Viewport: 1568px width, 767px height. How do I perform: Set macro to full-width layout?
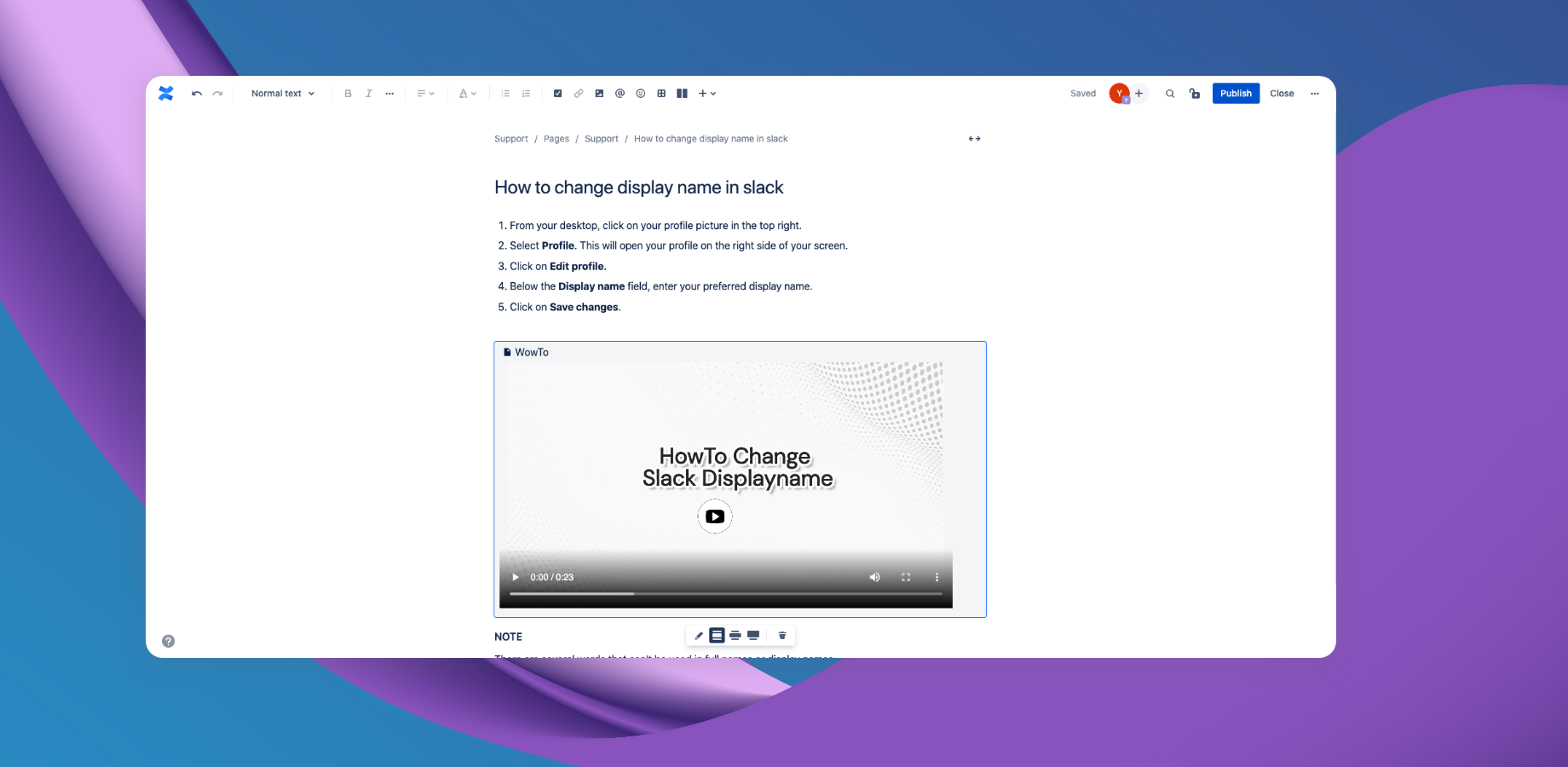753,636
